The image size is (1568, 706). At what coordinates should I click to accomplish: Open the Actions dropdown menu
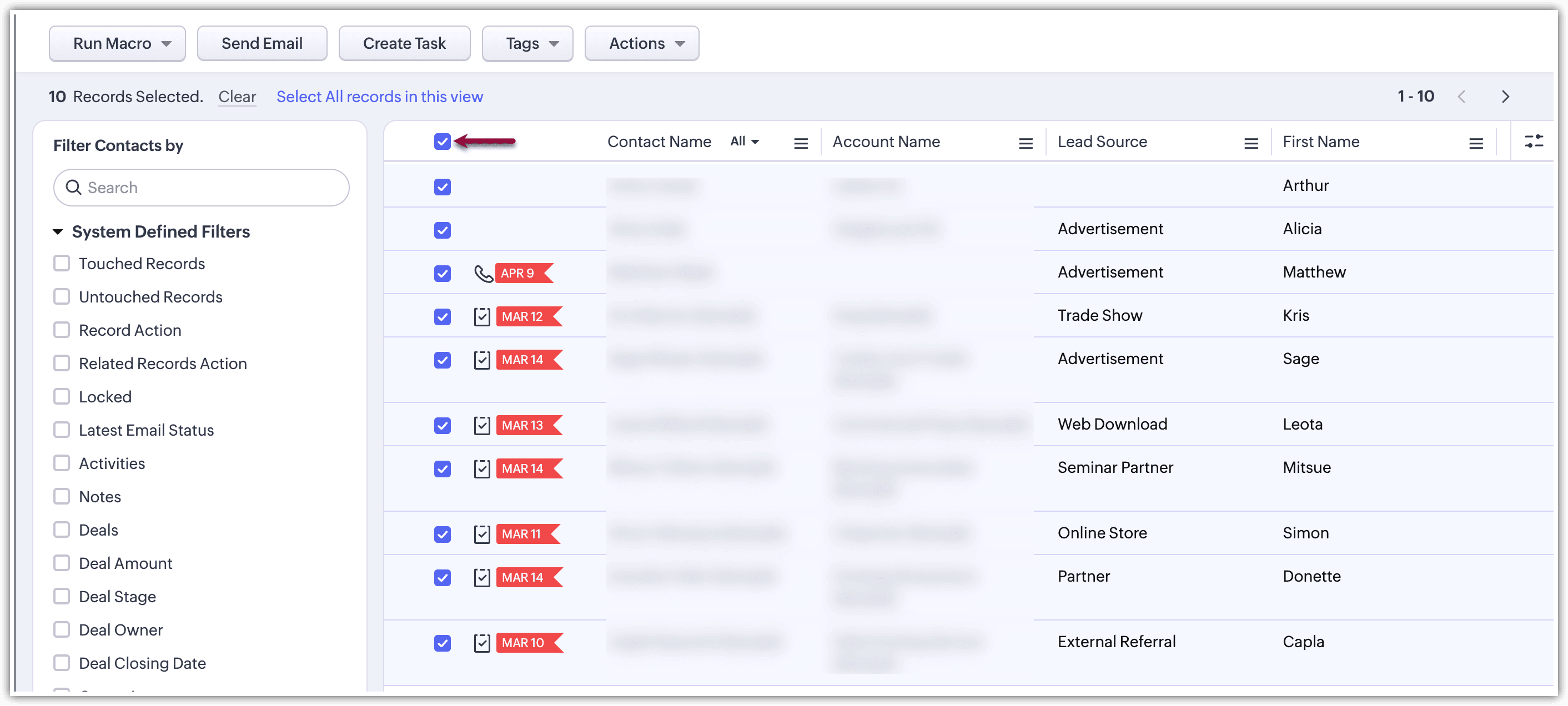[641, 44]
